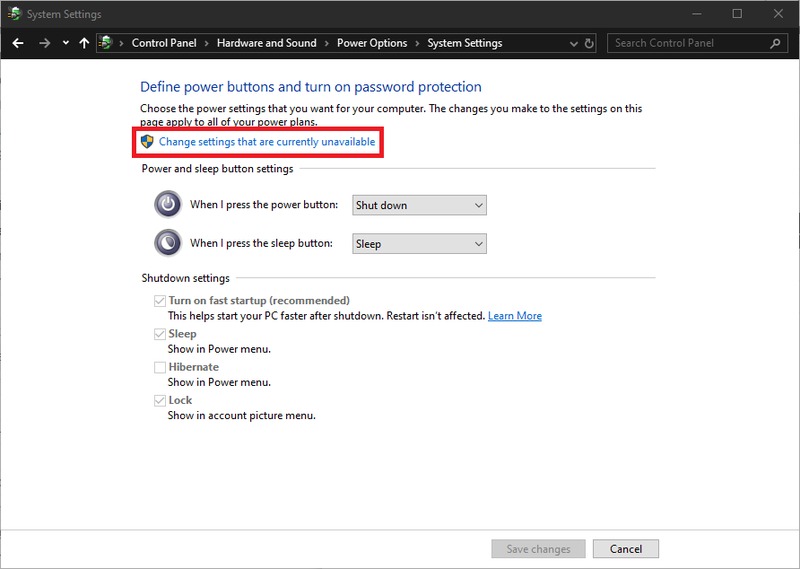Click the Search Control Panel field
800x569 pixels.
point(688,43)
